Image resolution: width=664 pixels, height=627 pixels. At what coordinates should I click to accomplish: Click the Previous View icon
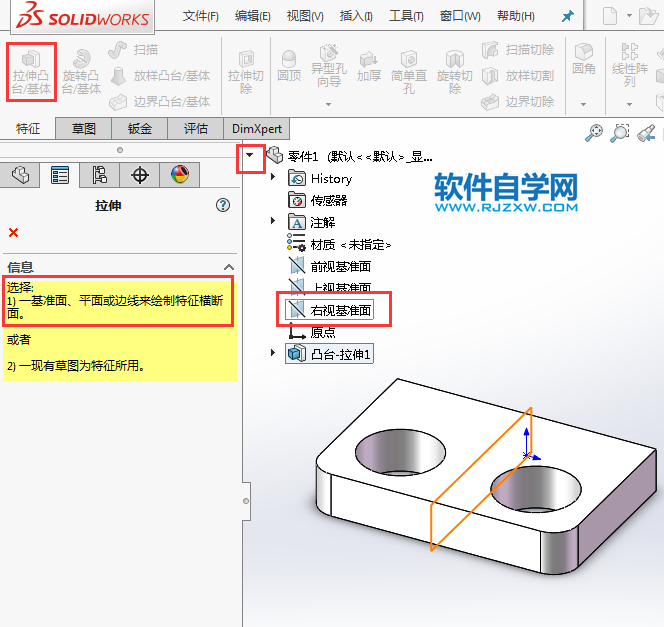(x=647, y=133)
